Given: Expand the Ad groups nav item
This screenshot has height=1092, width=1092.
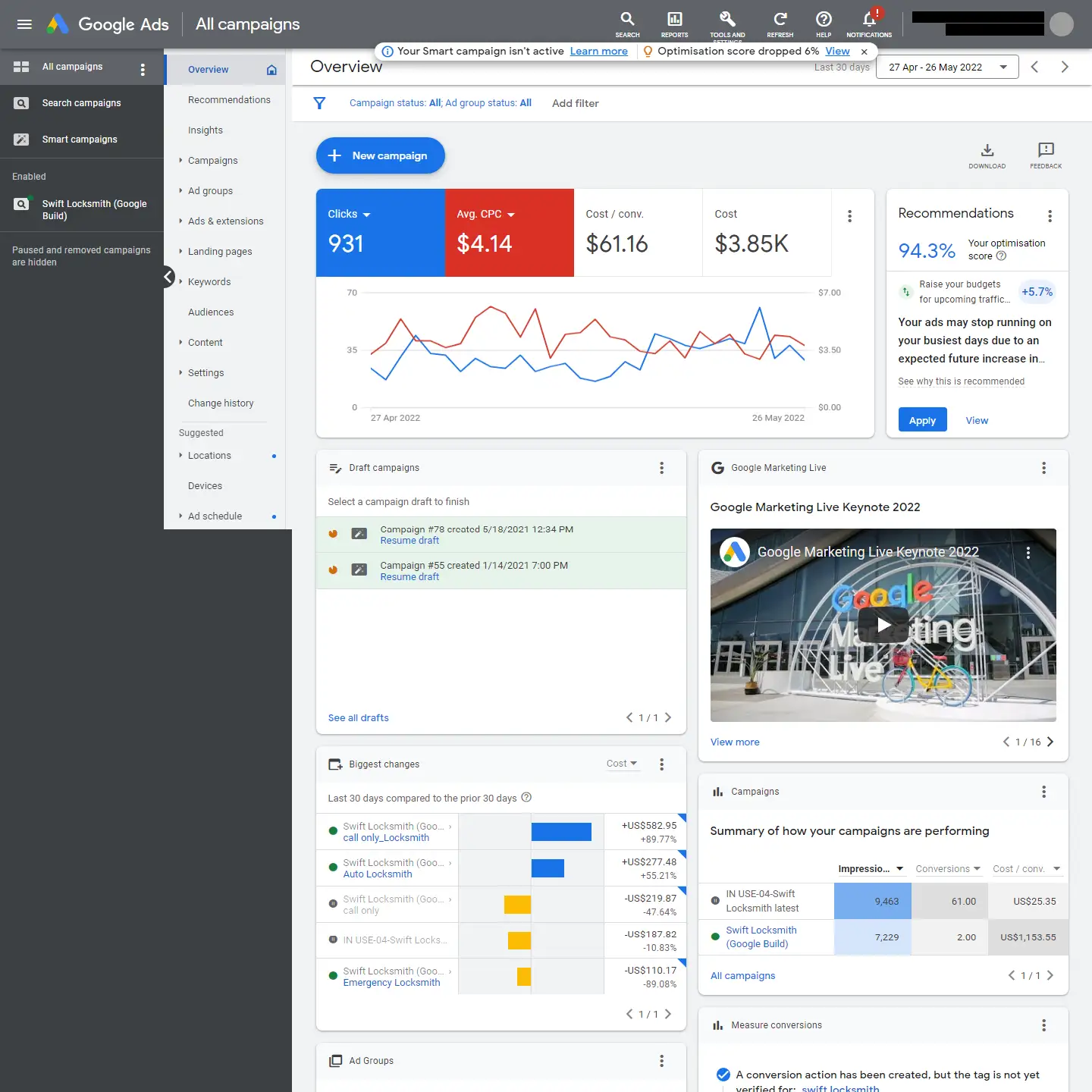Looking at the screenshot, I should pyautogui.click(x=180, y=191).
